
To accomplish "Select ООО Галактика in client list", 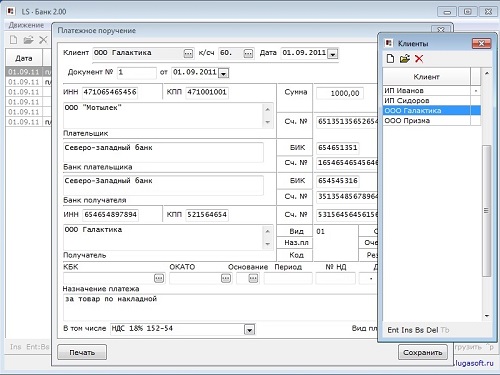I will click(431, 111).
